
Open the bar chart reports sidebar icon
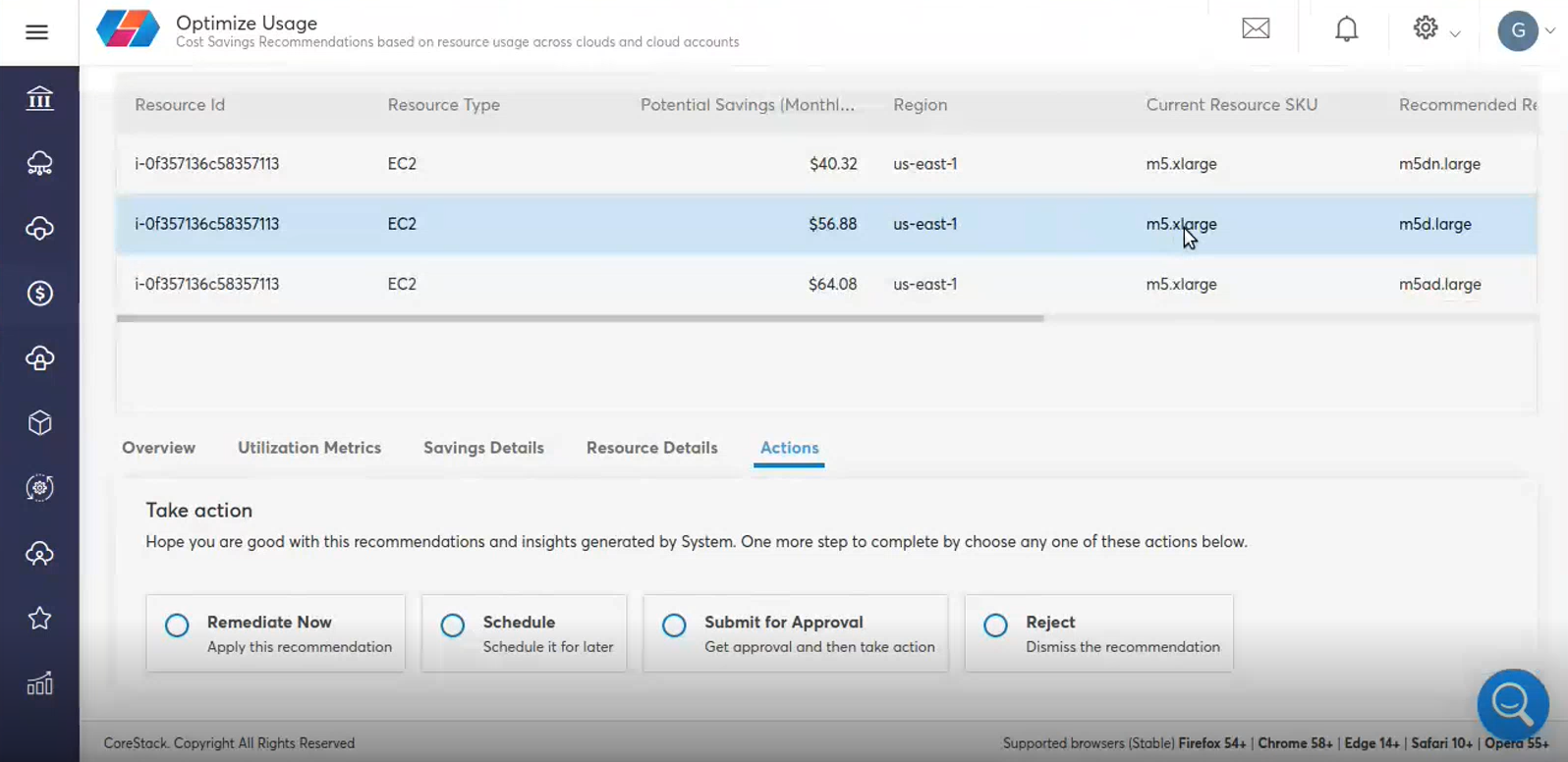[x=39, y=683]
